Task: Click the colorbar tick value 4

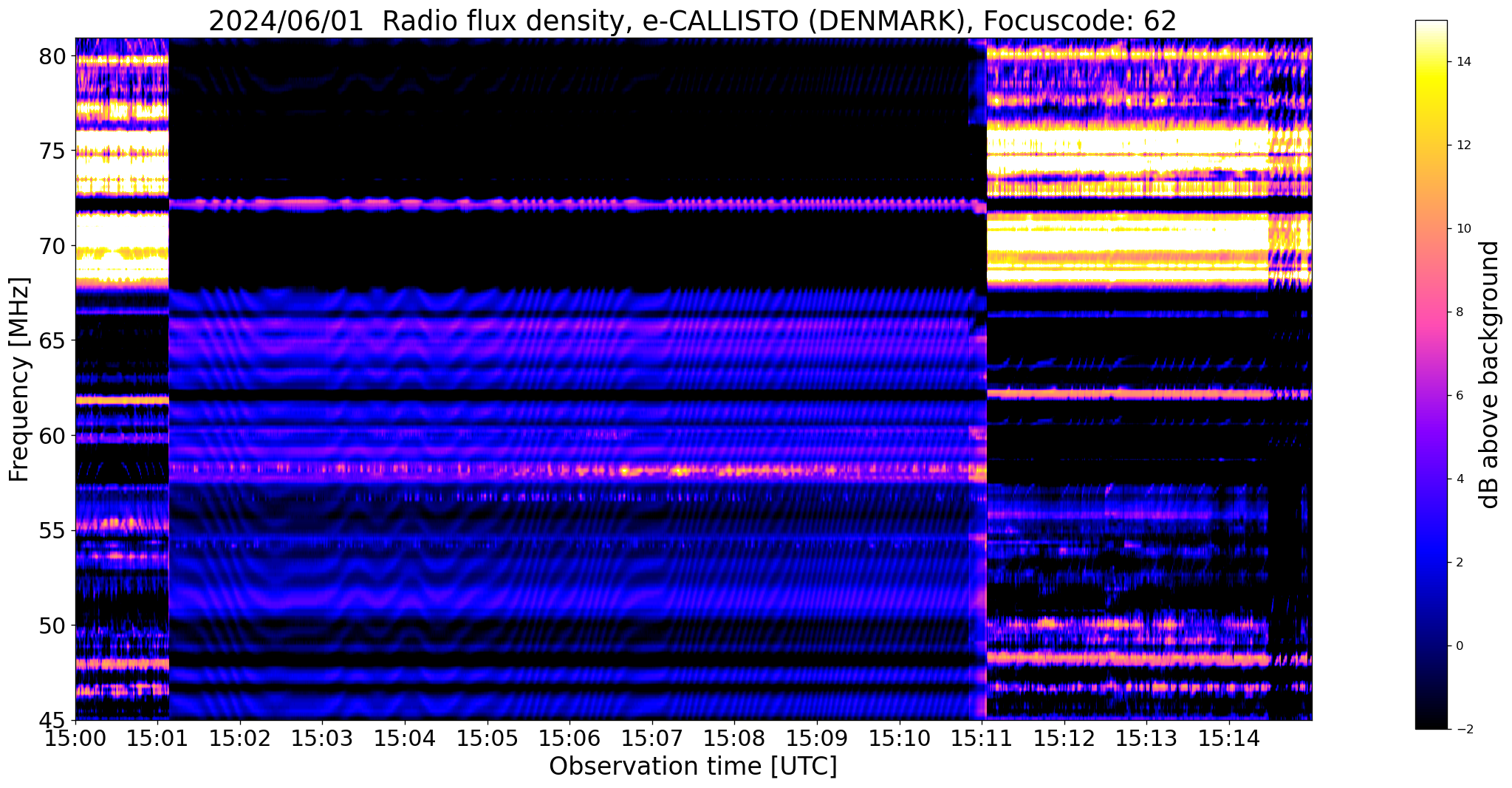Action: tap(1459, 479)
